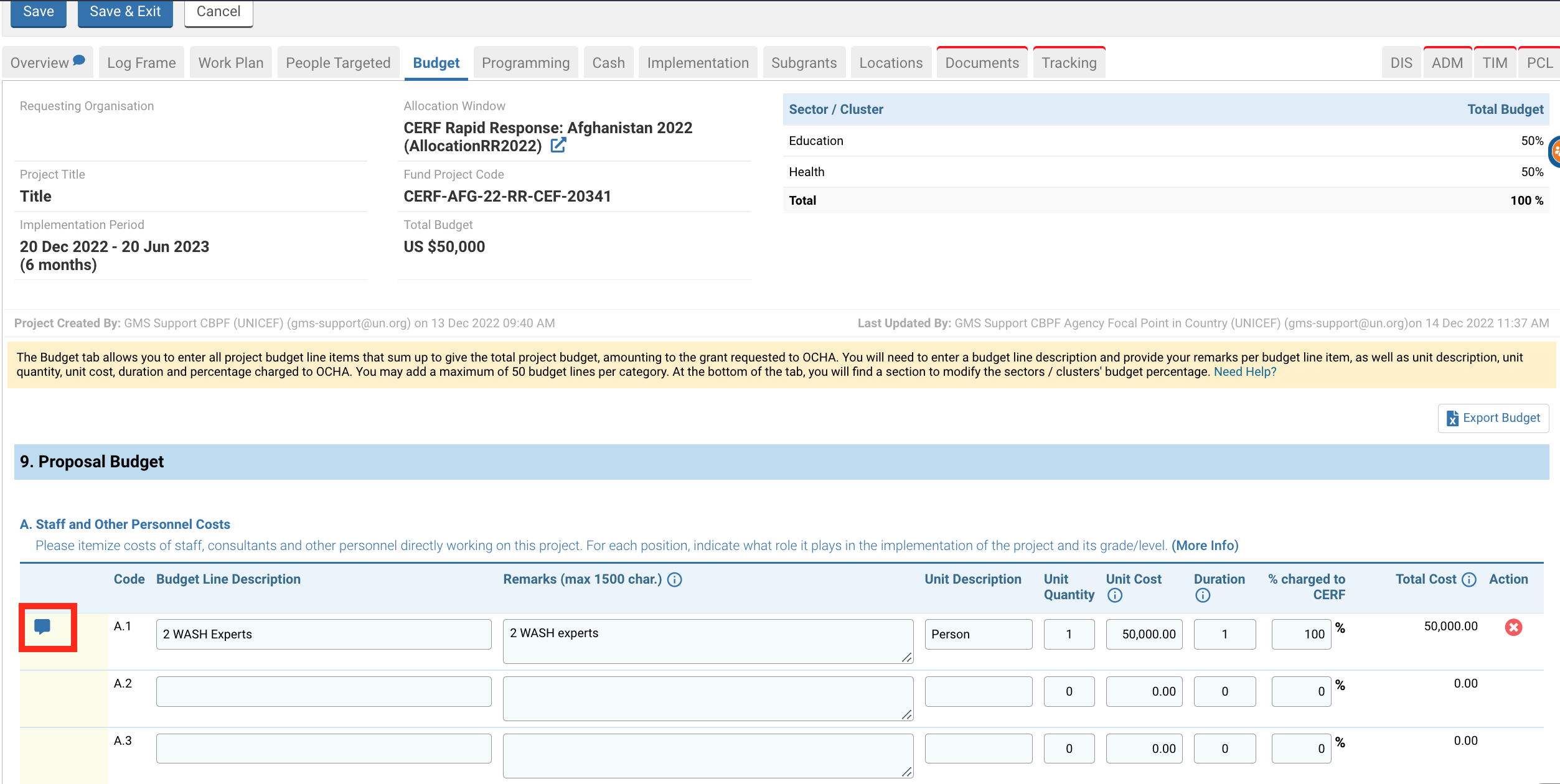Image resolution: width=1560 pixels, height=784 pixels.
Task: Click the A. Staff and Other Personnel Costs heading
Action: (x=125, y=525)
